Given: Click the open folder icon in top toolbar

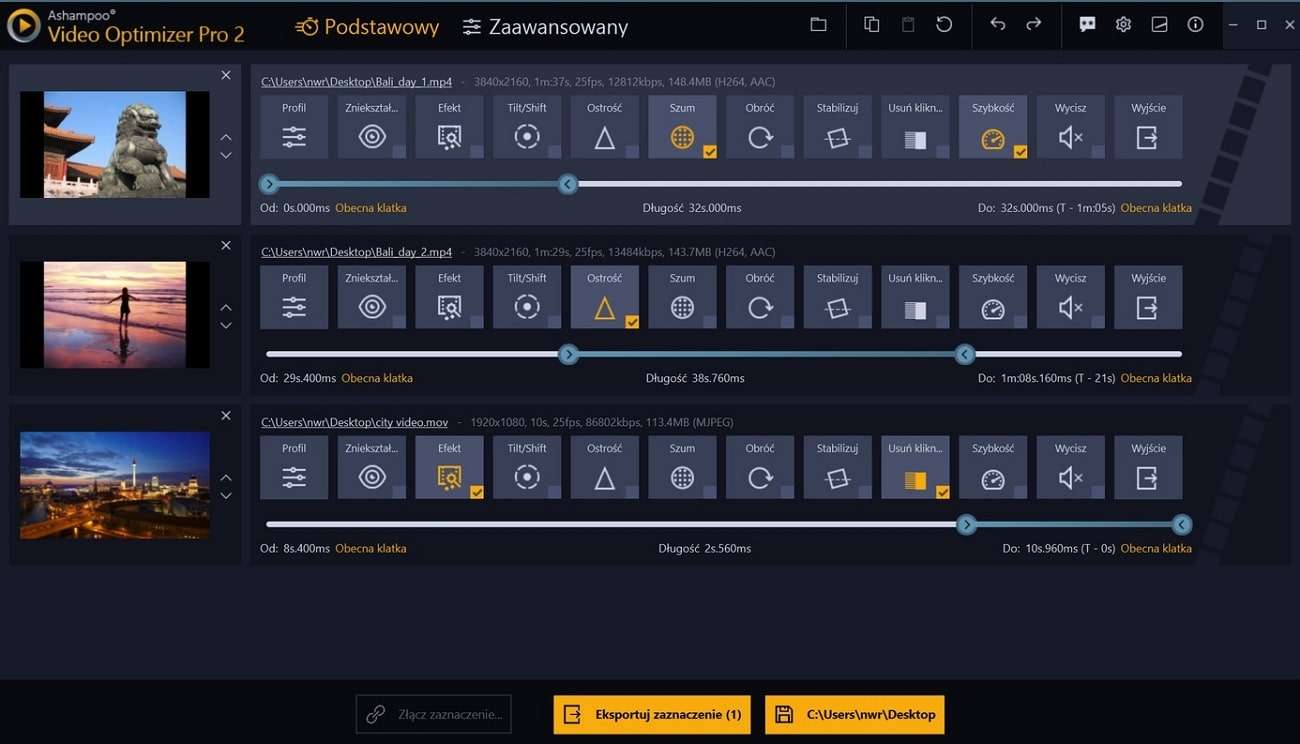Looking at the screenshot, I should [818, 25].
